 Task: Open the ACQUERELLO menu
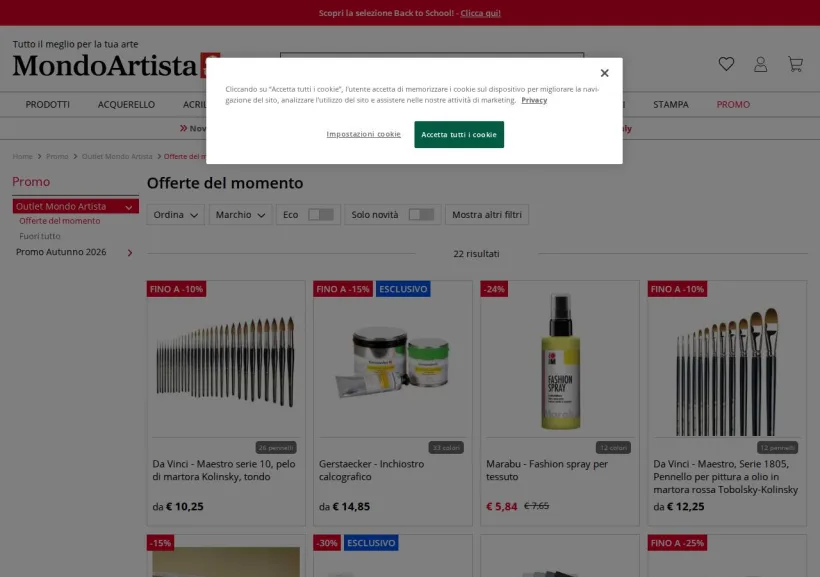(x=126, y=105)
